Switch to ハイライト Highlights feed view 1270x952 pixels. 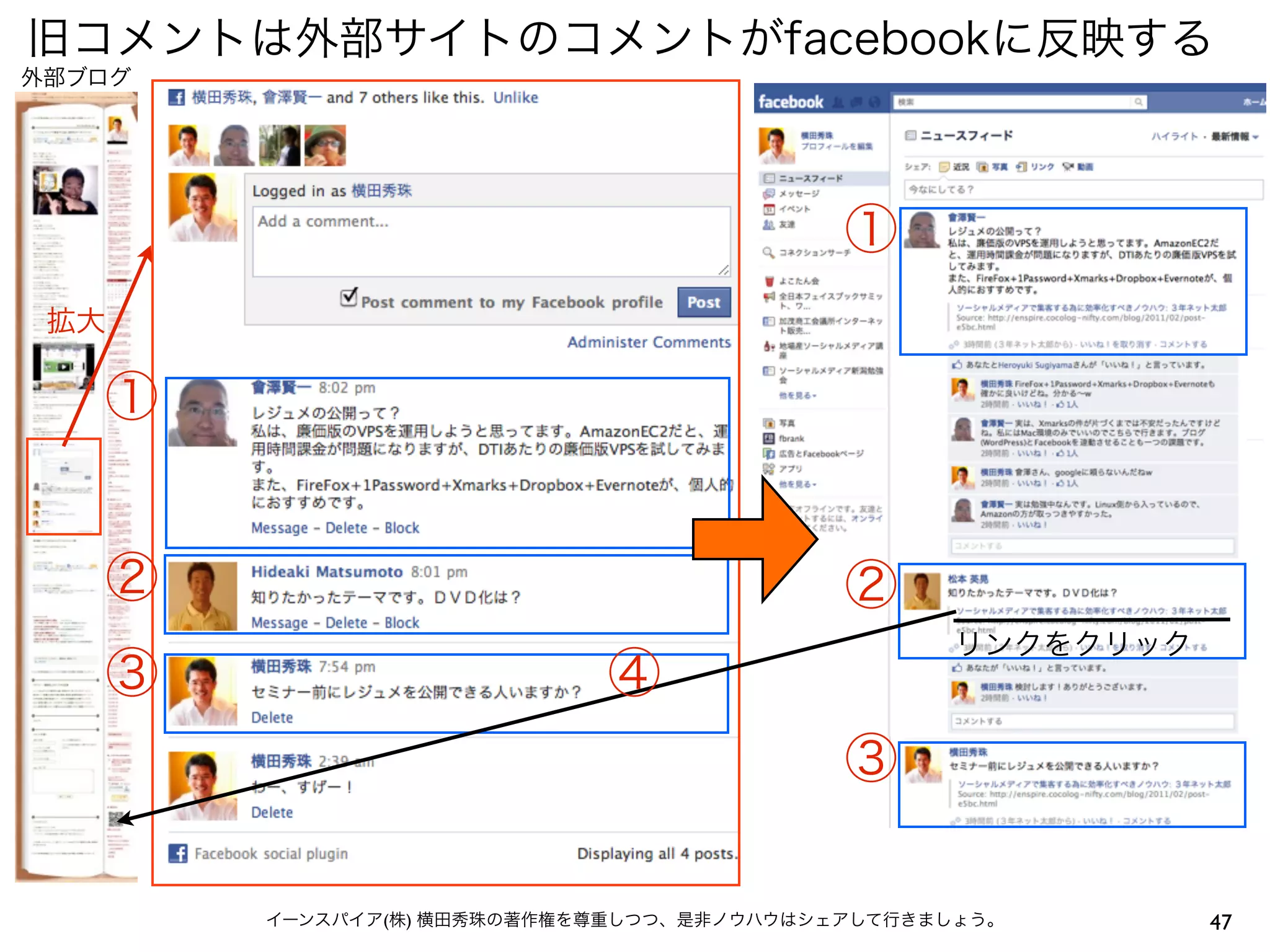1174,137
